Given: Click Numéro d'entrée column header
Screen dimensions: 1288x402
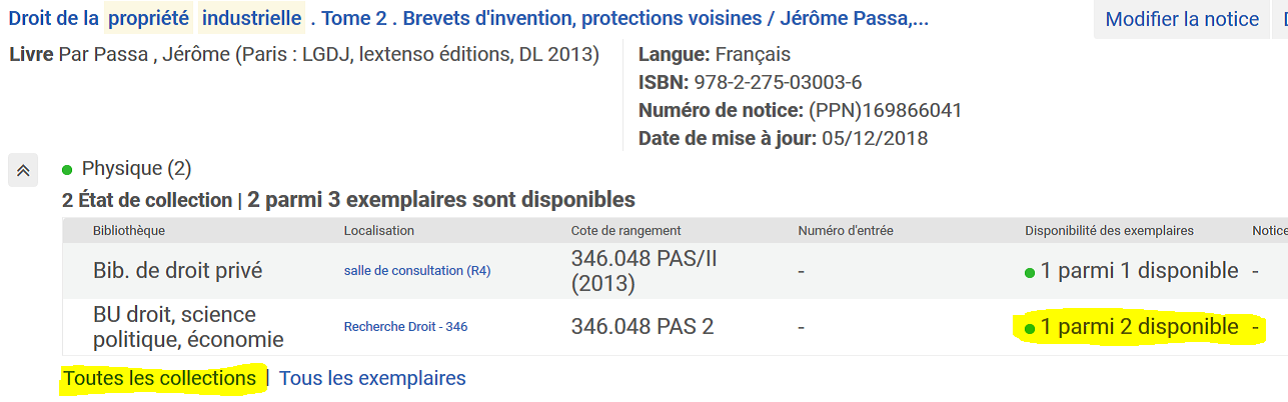Looking at the screenshot, I should pos(845,231).
